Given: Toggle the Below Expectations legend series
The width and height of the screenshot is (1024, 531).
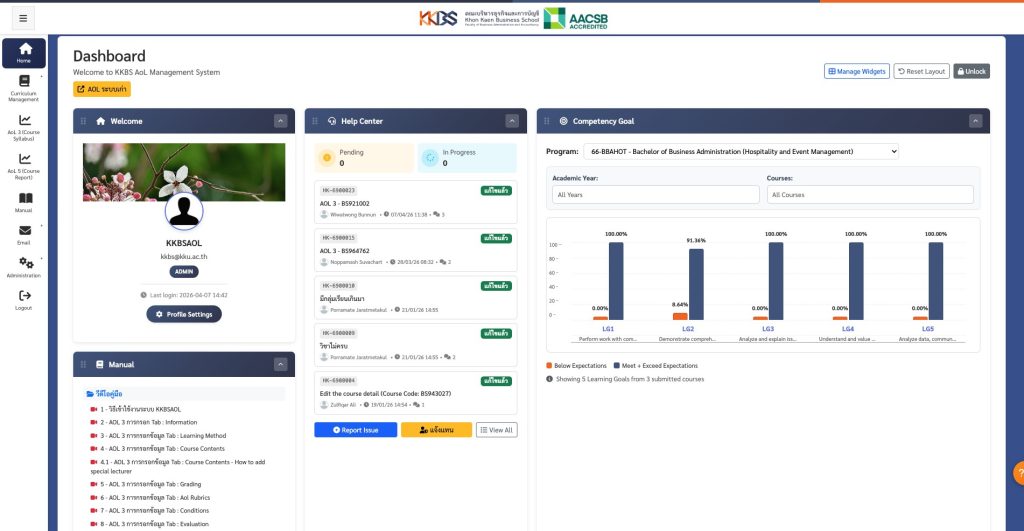Looking at the screenshot, I should click(x=577, y=366).
